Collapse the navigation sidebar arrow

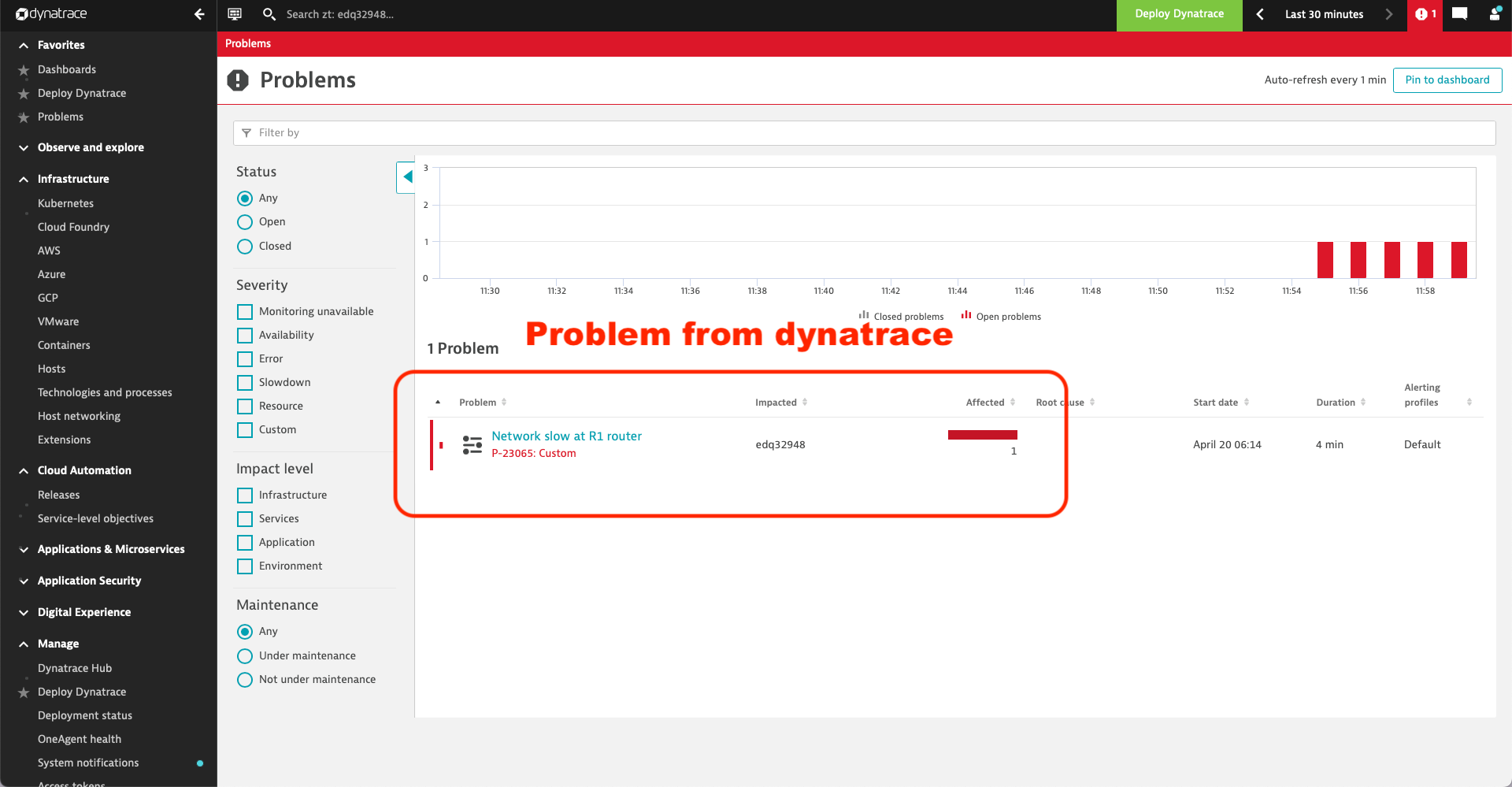click(199, 14)
